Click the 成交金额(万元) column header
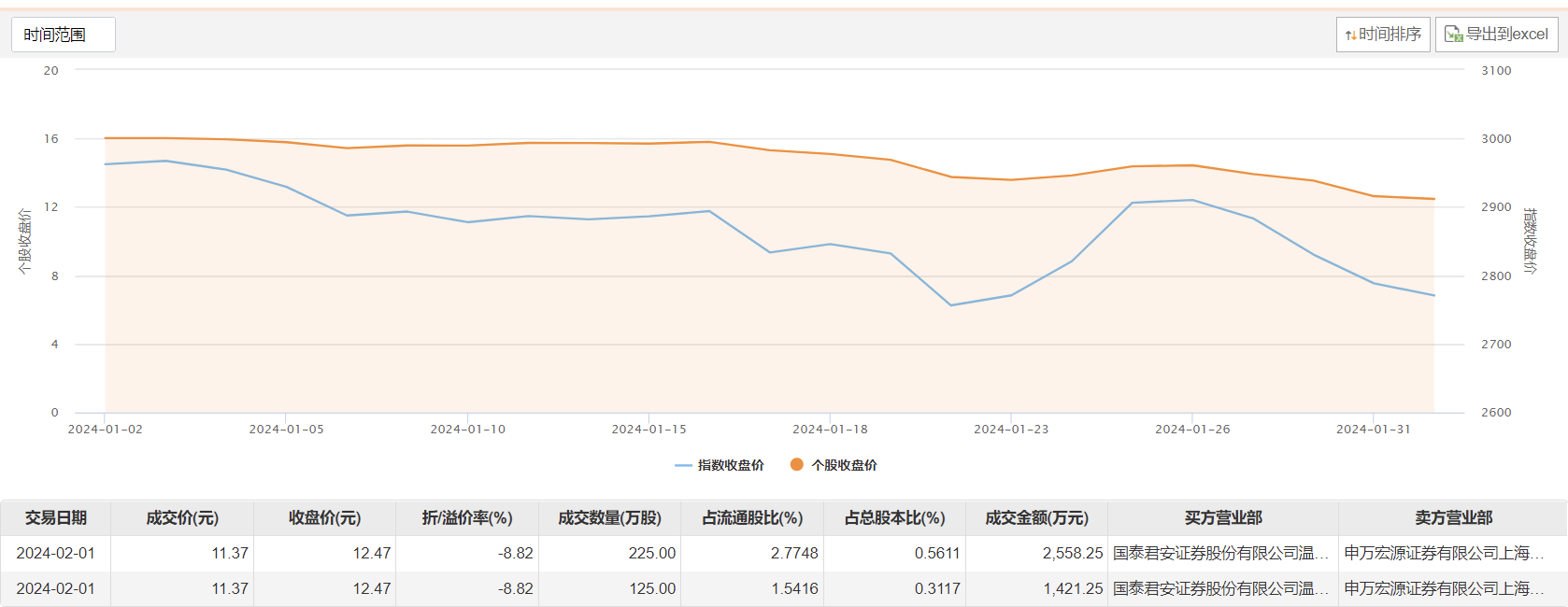 tap(1036, 517)
